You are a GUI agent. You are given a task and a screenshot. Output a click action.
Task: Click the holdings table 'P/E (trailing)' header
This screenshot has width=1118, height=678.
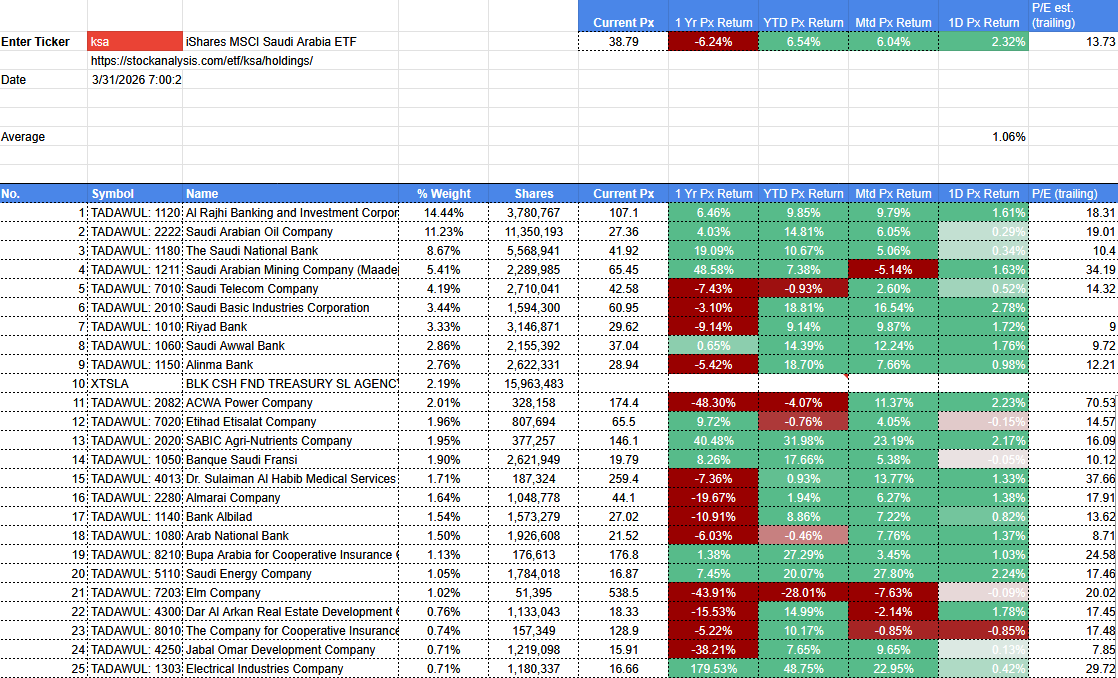[x=1073, y=193]
